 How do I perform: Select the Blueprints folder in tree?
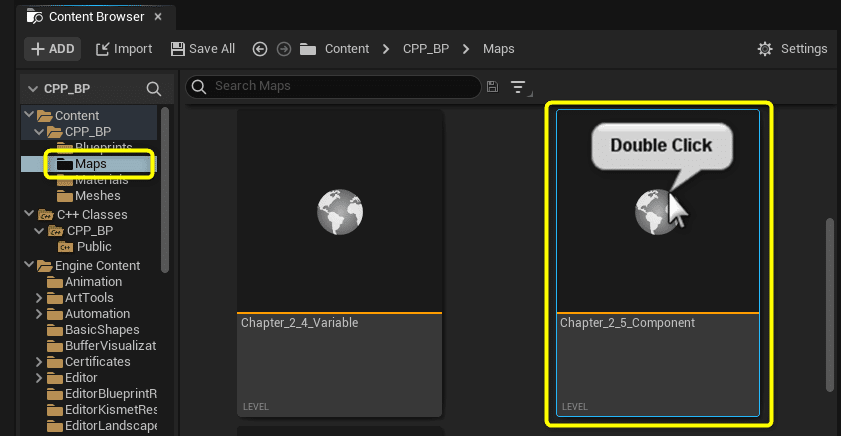pyautogui.click(x=94, y=145)
